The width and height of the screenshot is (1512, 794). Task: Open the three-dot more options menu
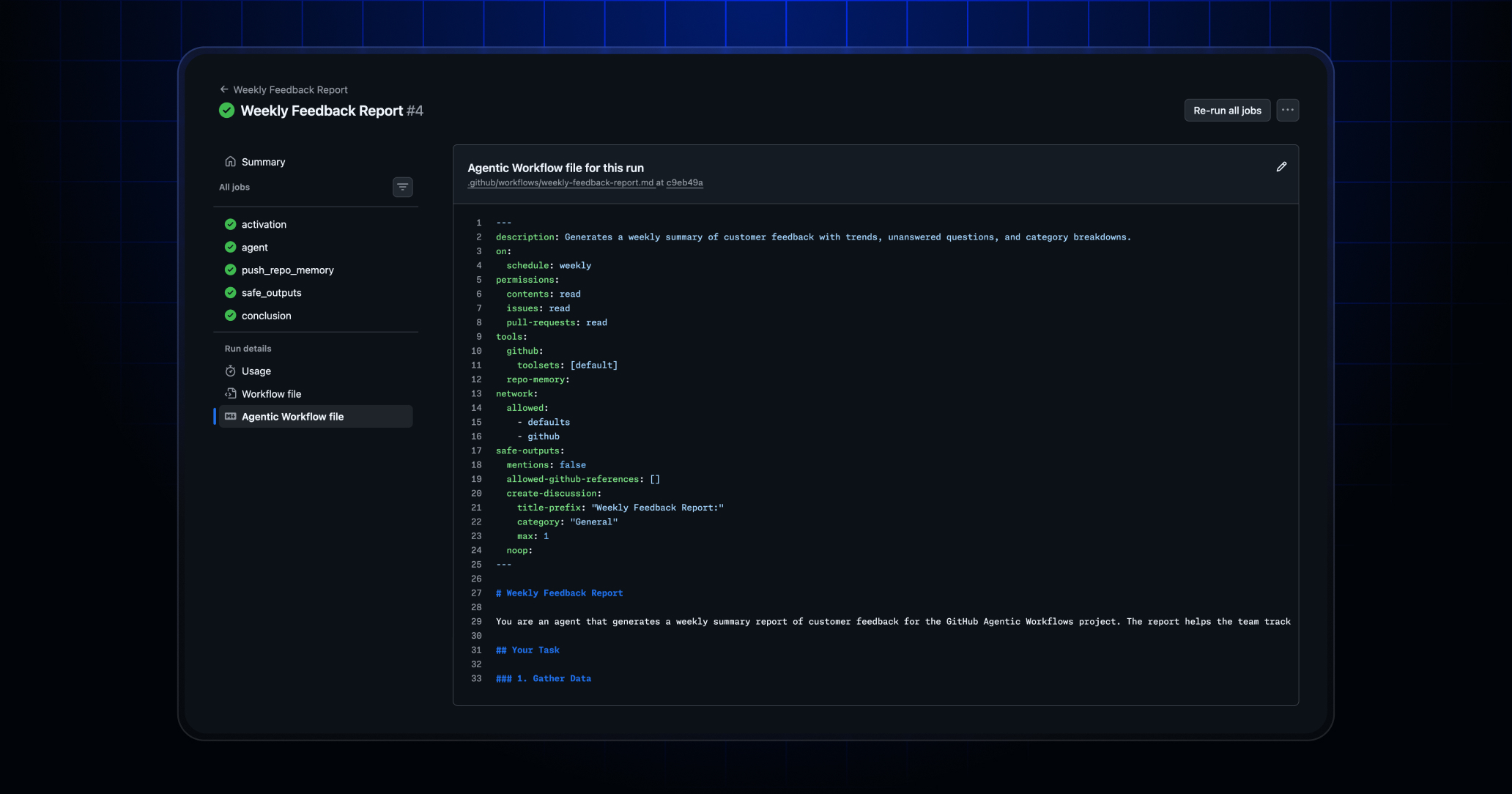click(x=1287, y=110)
